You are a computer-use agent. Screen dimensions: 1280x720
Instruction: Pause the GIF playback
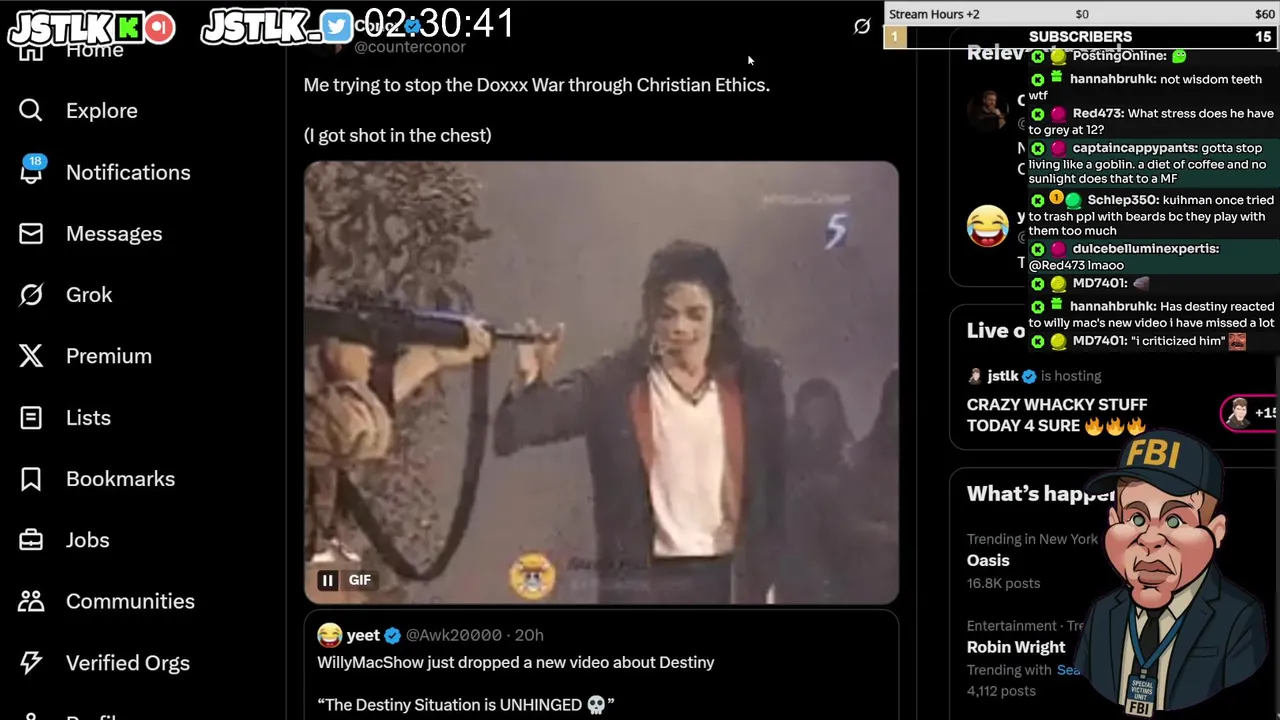tap(327, 580)
